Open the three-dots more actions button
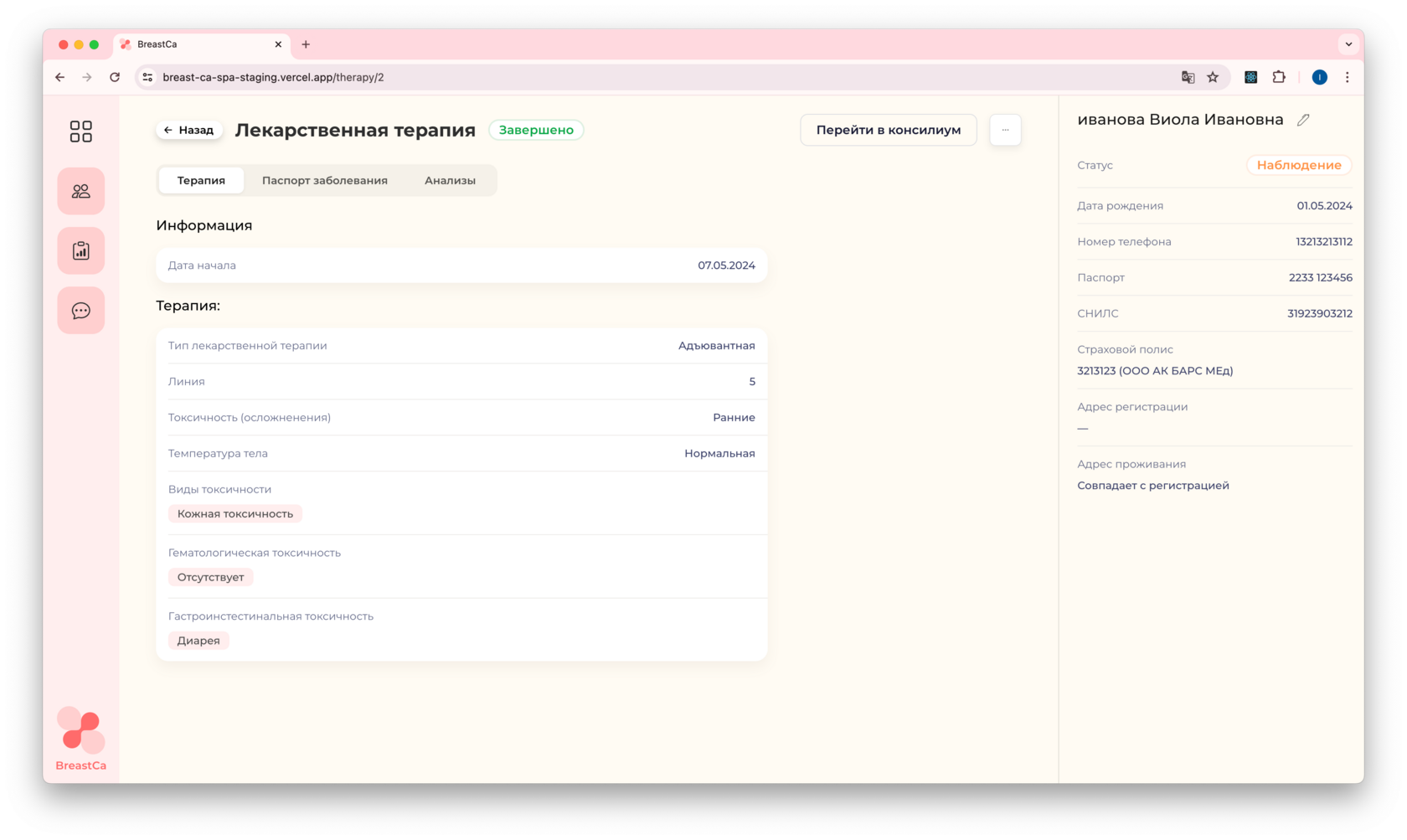The height and width of the screenshot is (840, 1407). point(1005,130)
